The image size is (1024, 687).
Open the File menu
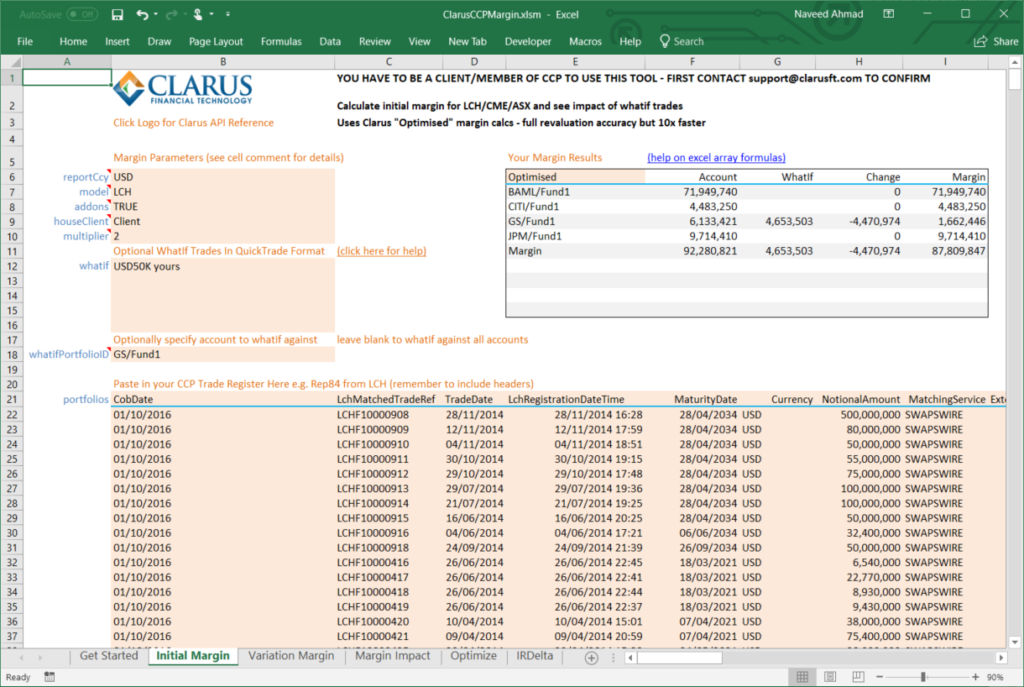click(25, 41)
